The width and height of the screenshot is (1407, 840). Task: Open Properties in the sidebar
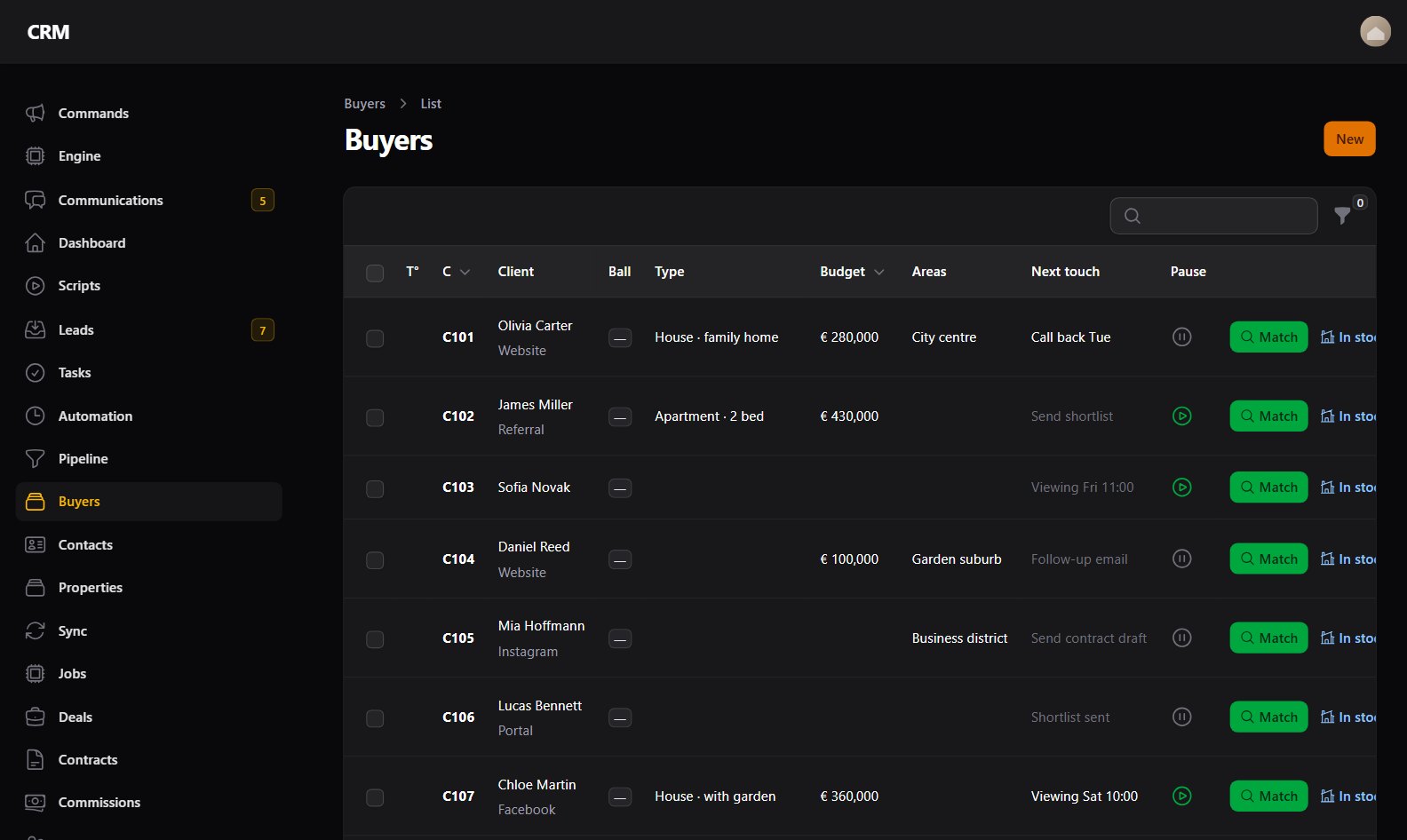pyautogui.click(x=149, y=588)
